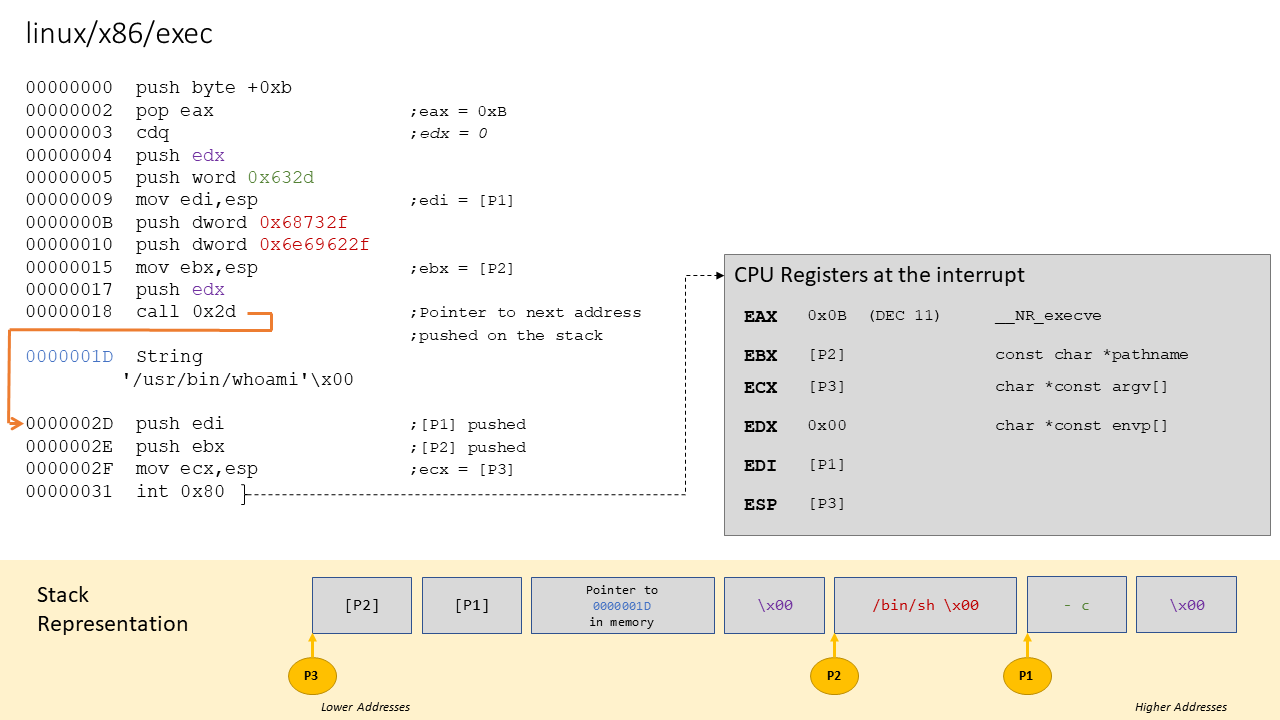This screenshot has width=1280, height=720.
Task: Click 'const char *pathname' description
Action: [1091, 355]
